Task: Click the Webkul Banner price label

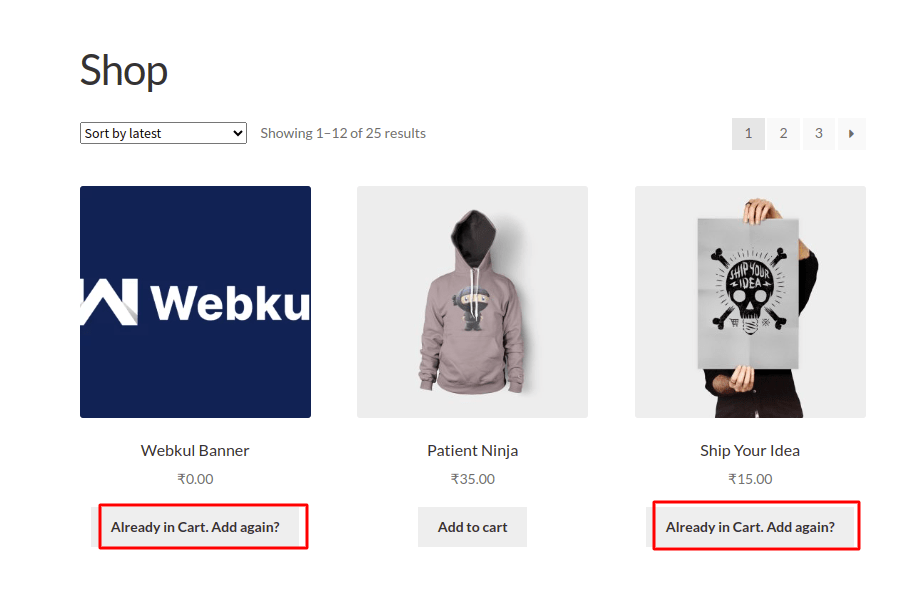Action: coord(195,478)
